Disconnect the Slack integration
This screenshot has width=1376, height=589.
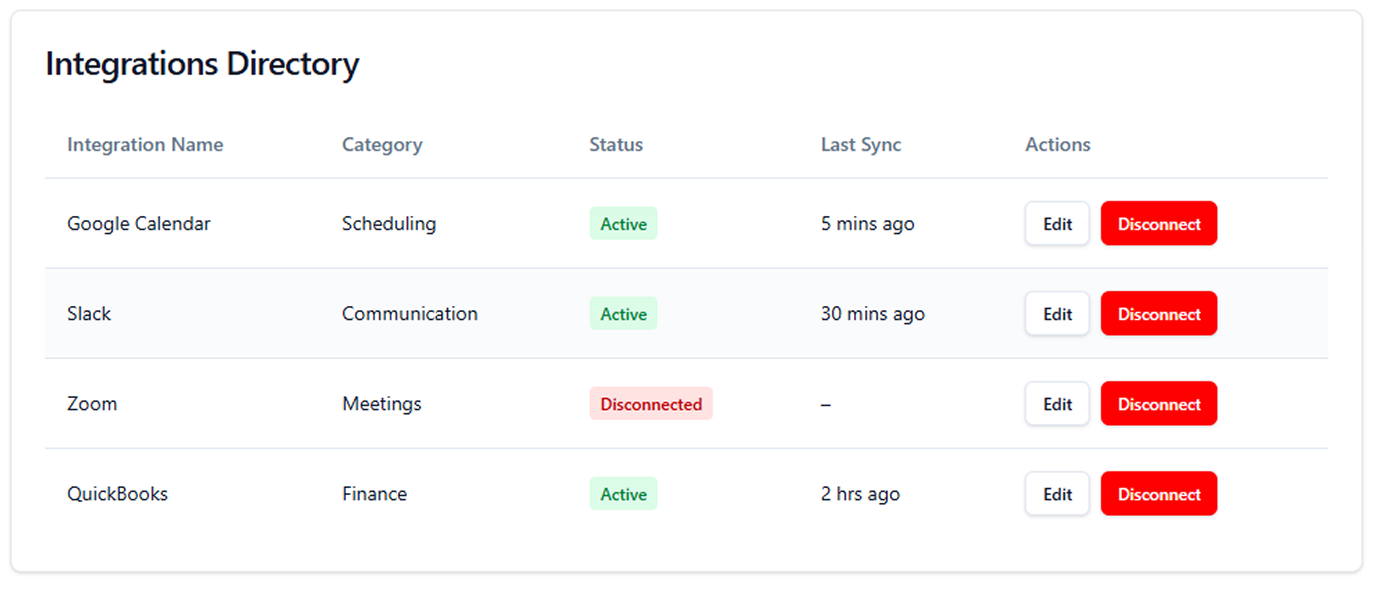(x=1158, y=314)
